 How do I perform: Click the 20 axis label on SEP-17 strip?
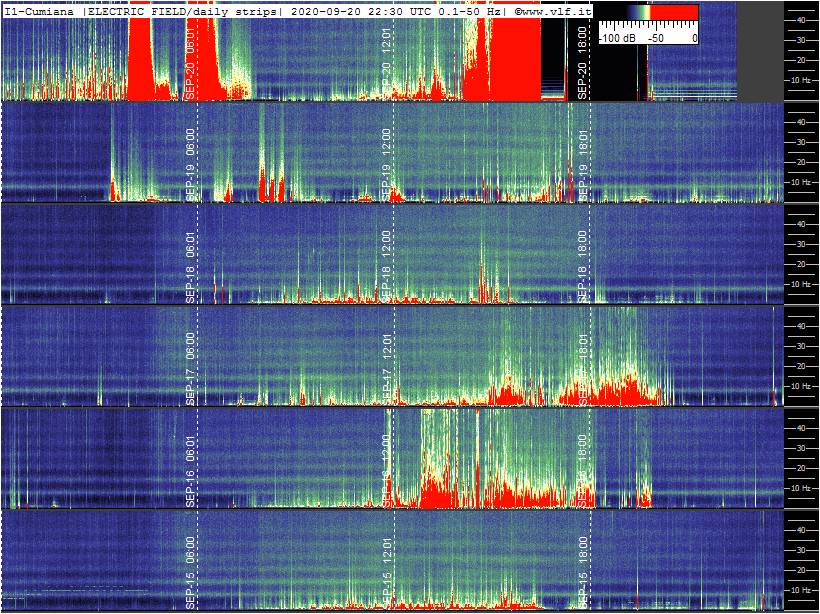point(800,366)
